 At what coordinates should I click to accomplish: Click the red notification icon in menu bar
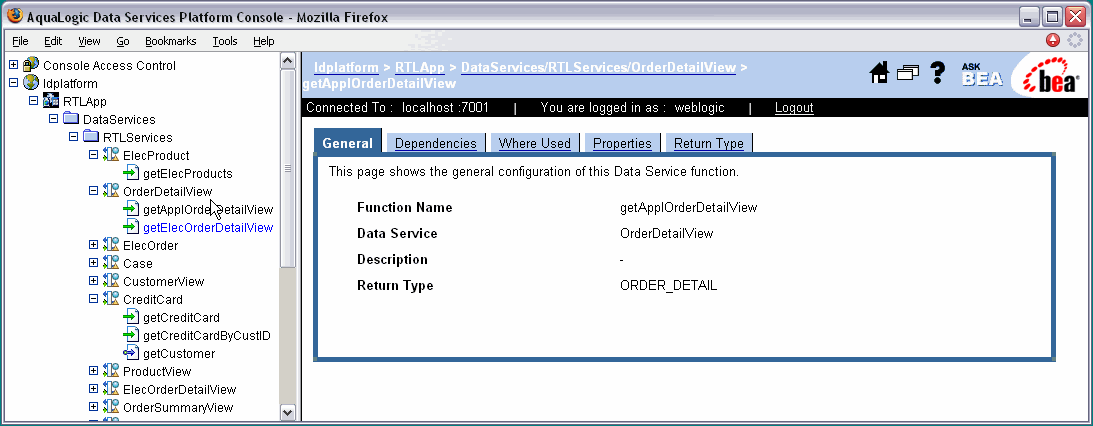[1053, 40]
